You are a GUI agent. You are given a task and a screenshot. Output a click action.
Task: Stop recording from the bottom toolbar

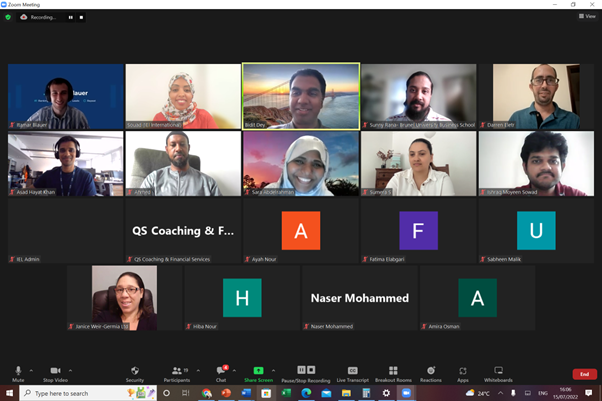(x=311, y=370)
